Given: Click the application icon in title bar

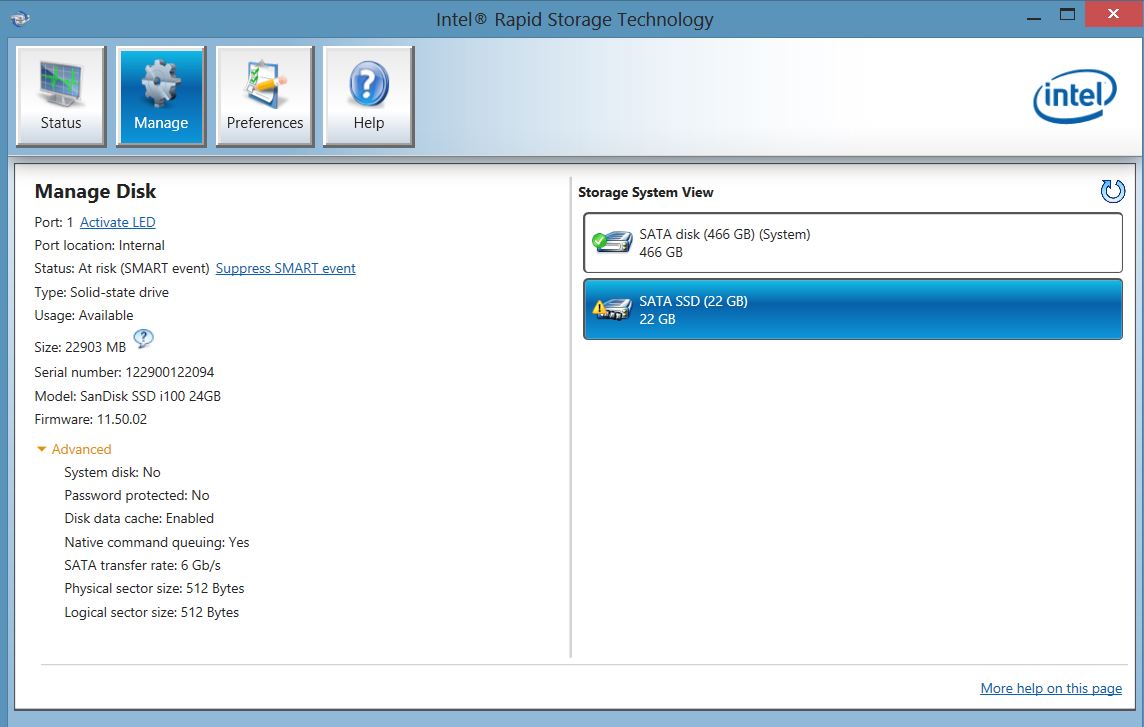Looking at the screenshot, I should (x=20, y=18).
